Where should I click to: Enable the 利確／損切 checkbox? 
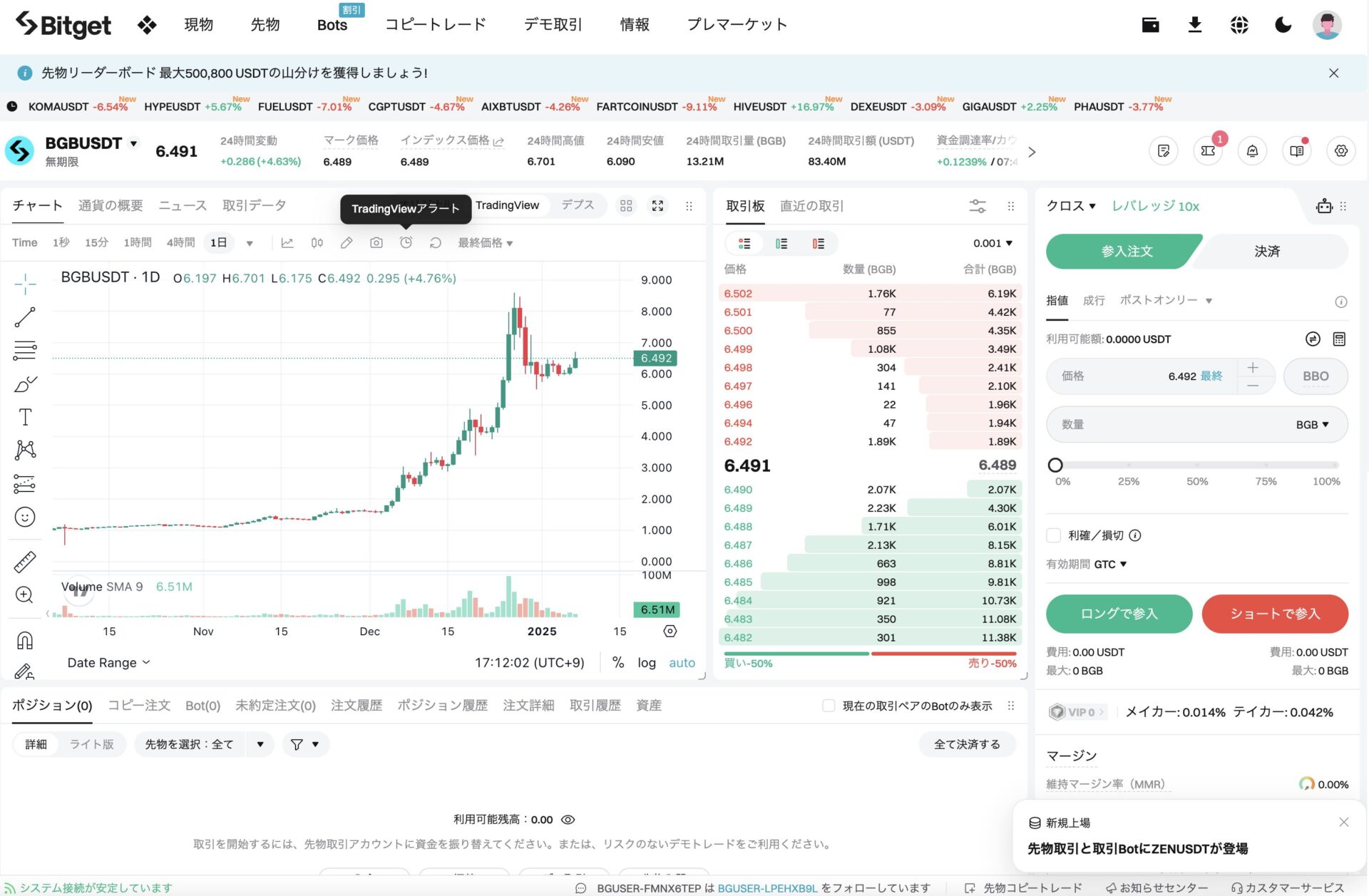tap(1052, 535)
